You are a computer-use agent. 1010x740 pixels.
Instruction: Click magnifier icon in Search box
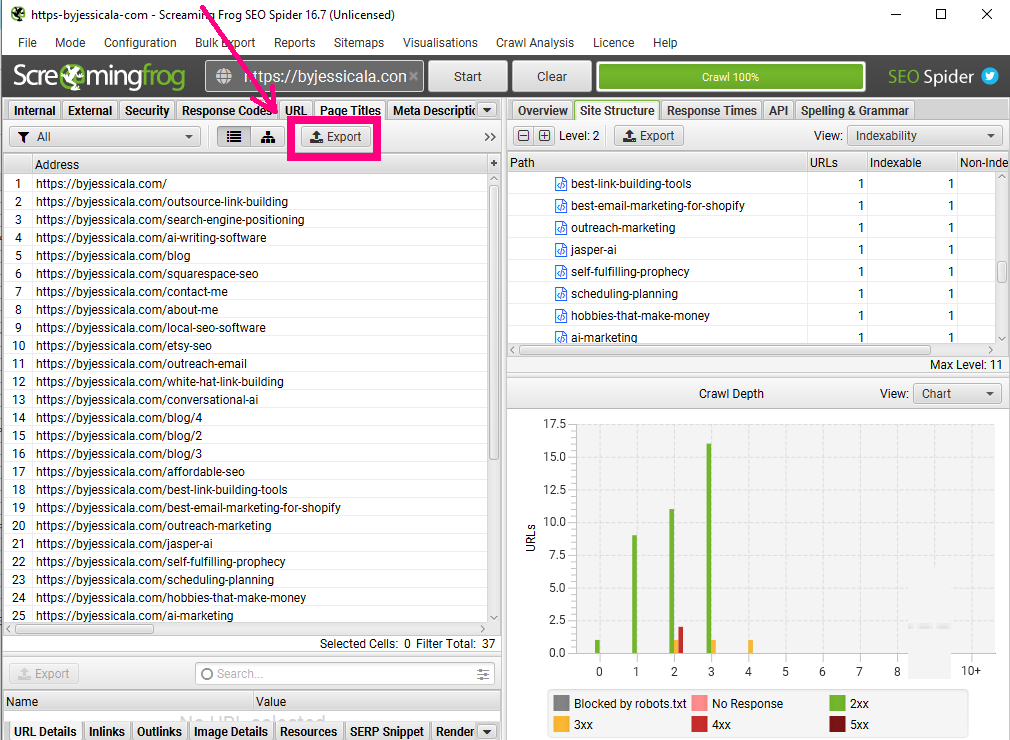tap(207, 674)
